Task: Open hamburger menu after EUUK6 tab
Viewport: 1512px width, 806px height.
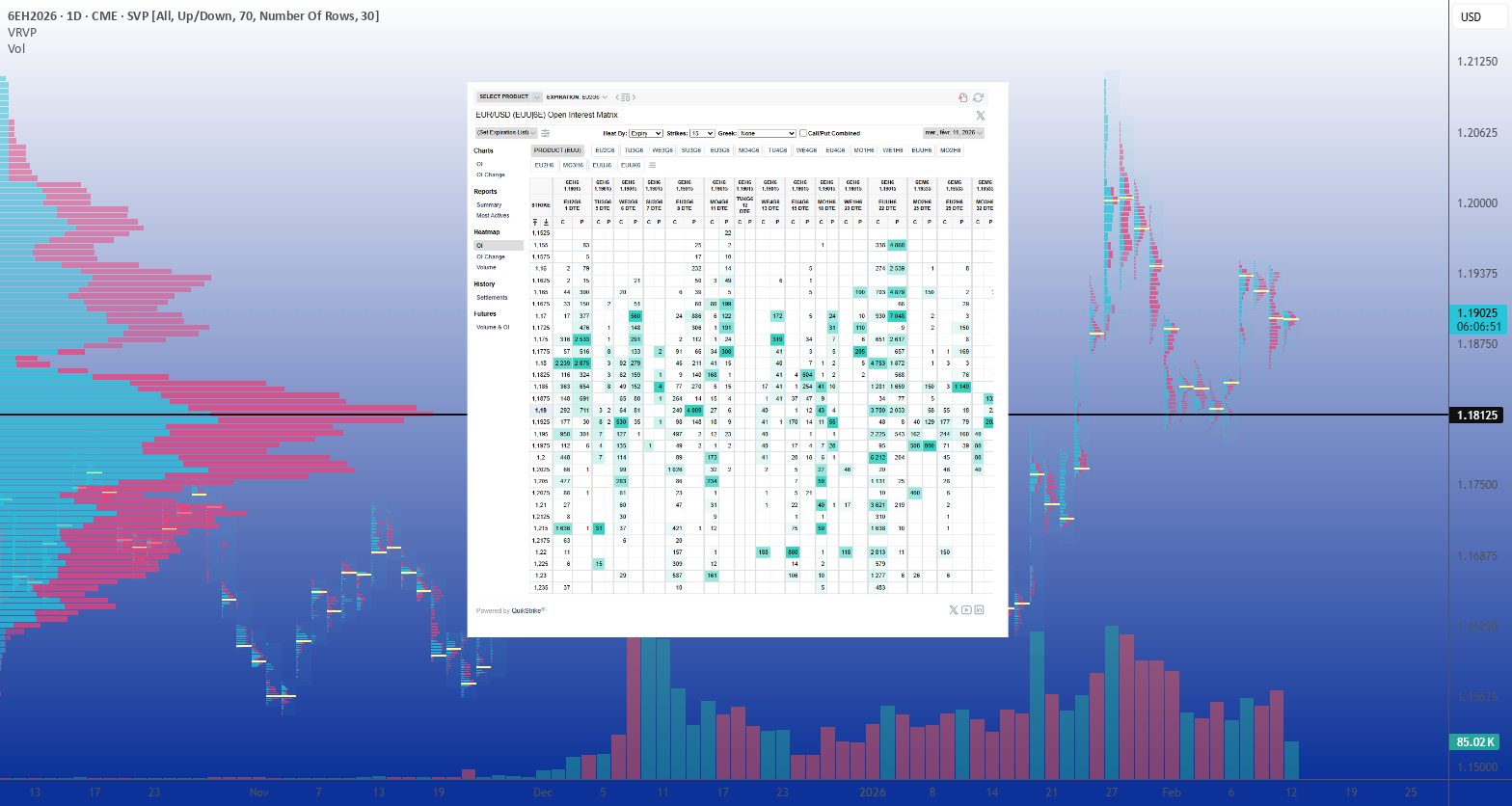Action: 652,165
